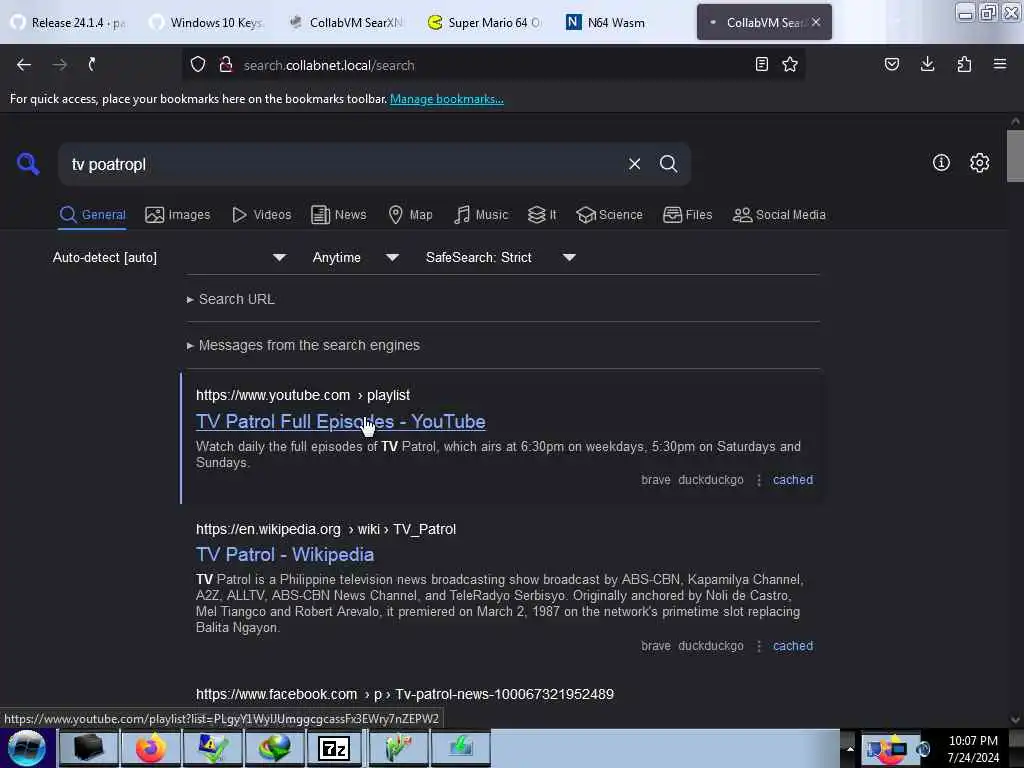This screenshot has width=1024, height=768.
Task: Open cached link of YouTube result
Action: click(x=793, y=480)
